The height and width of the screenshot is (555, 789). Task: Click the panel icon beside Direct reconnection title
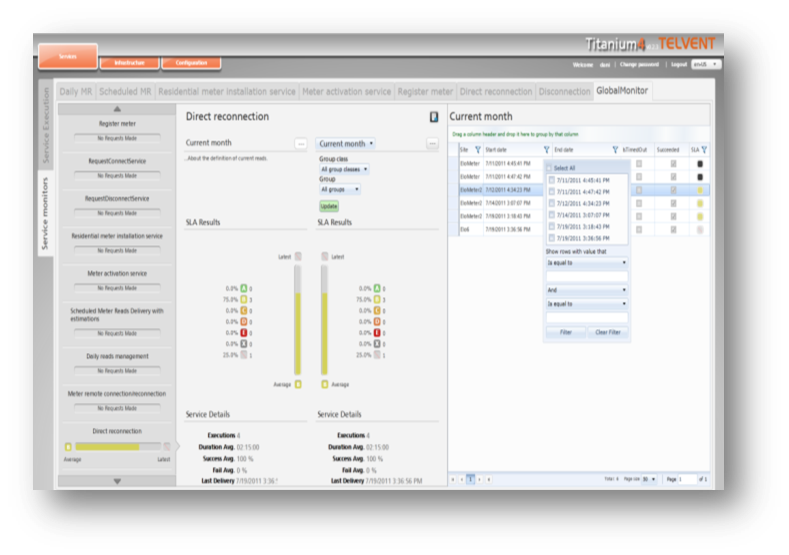click(433, 117)
